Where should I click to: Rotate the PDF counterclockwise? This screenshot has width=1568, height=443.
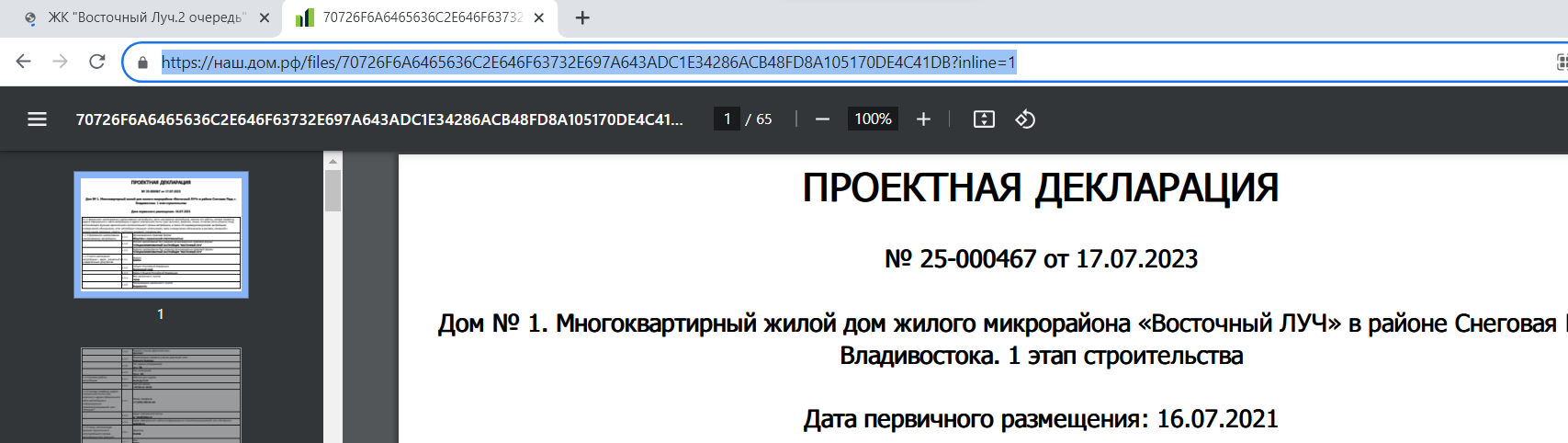1025,119
